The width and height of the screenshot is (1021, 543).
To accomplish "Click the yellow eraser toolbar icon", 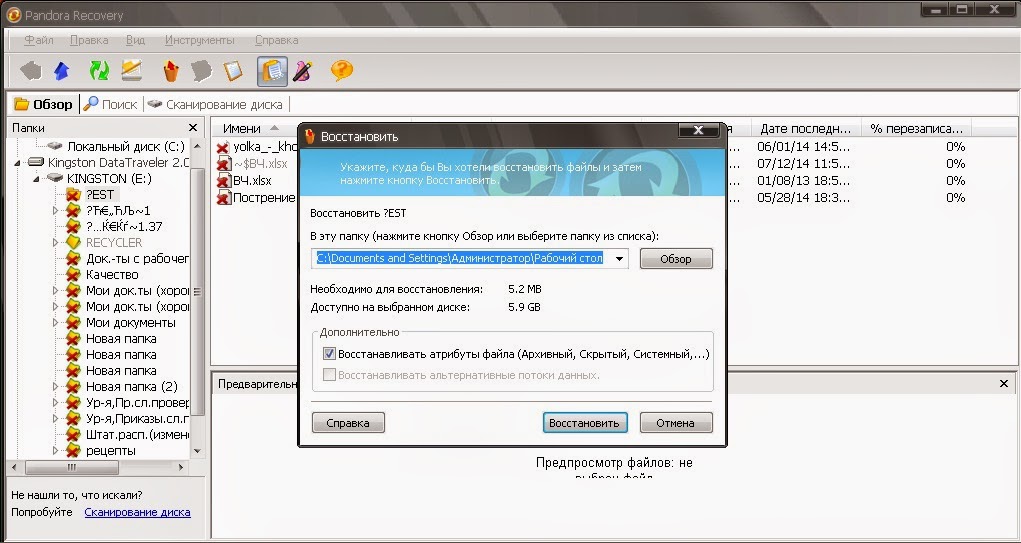I will [132, 70].
